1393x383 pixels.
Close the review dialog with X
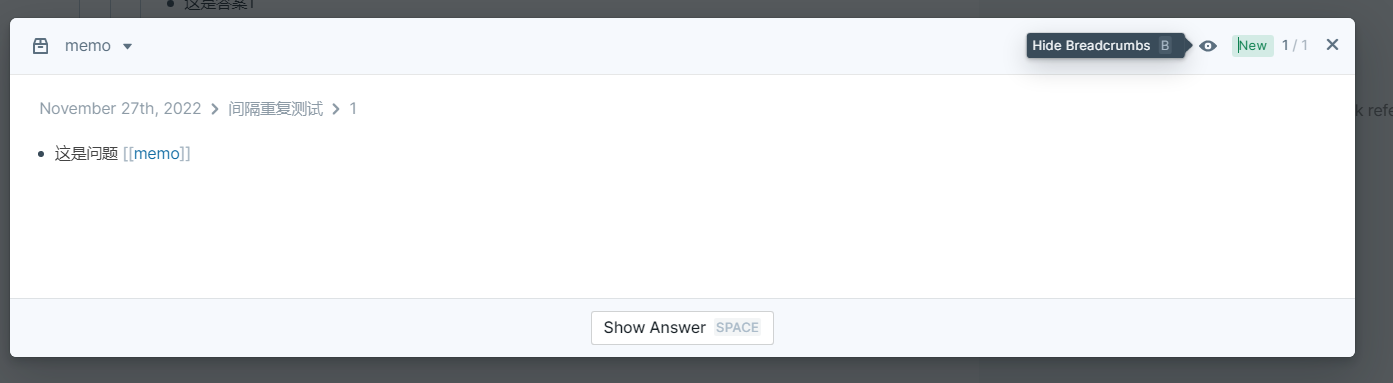(x=1332, y=44)
